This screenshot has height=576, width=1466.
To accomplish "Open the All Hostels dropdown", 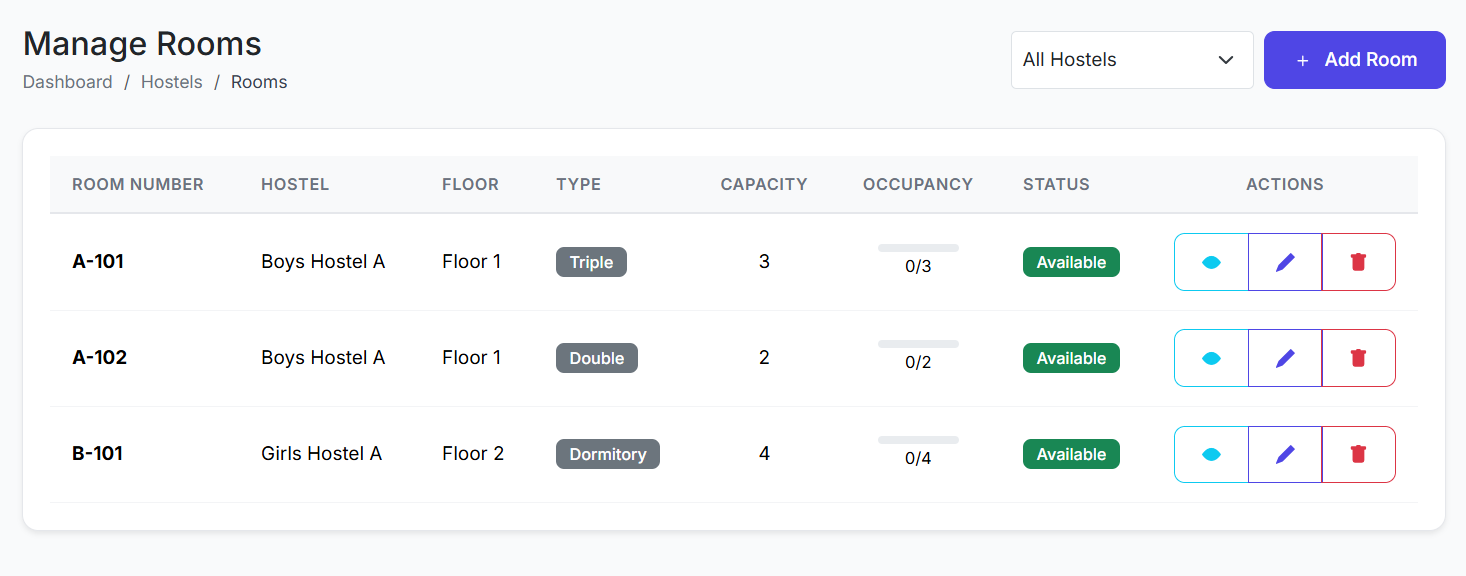I will 1132,59.
